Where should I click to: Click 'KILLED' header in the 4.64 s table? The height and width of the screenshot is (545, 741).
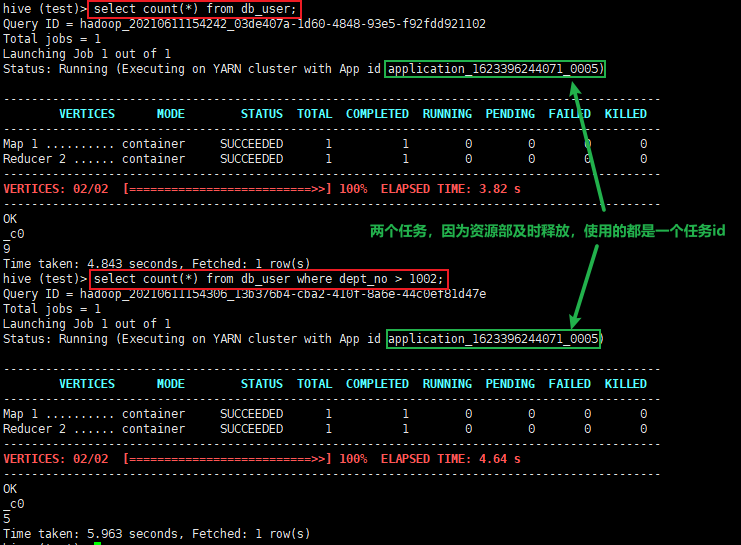click(626, 383)
